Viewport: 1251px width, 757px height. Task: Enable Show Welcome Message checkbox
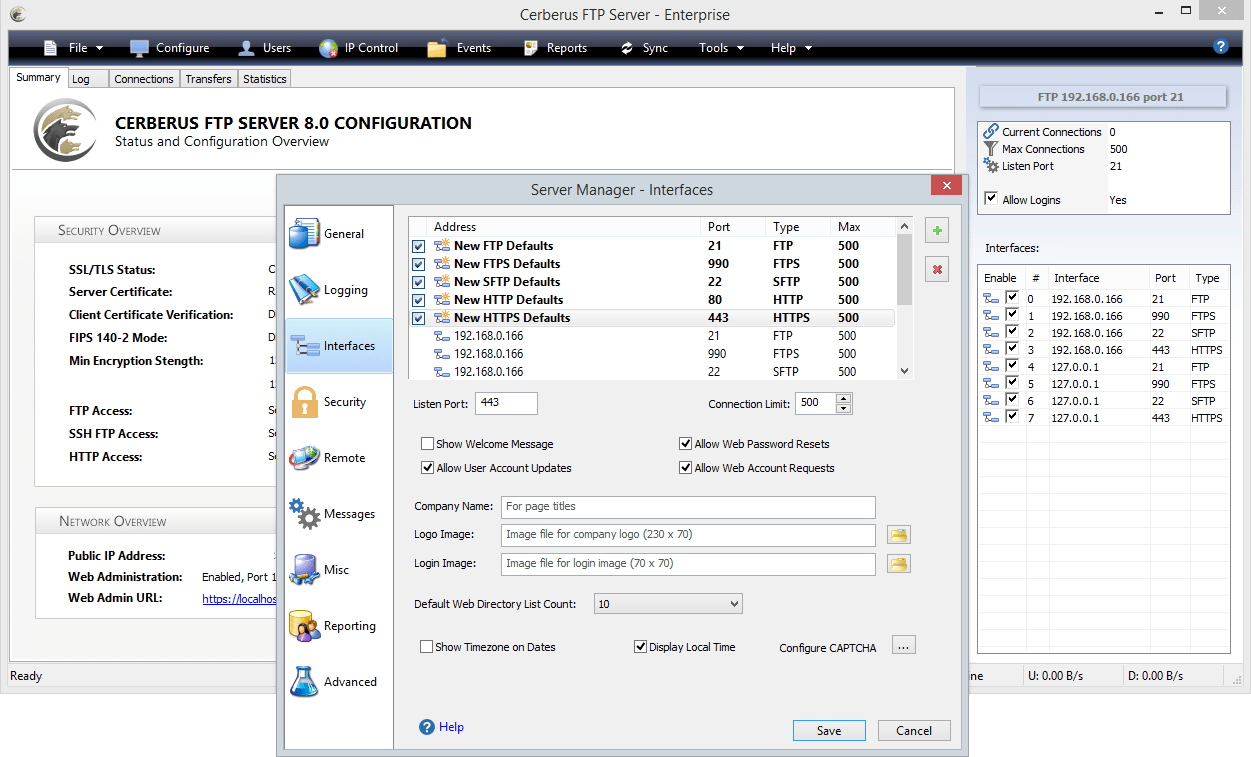click(428, 444)
